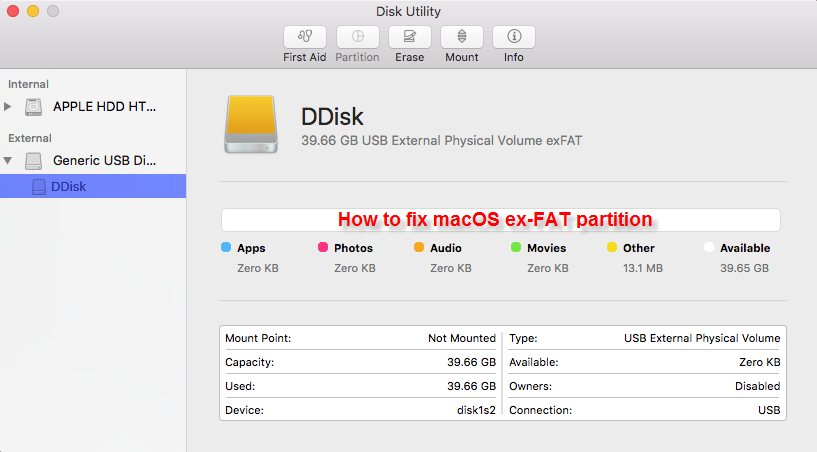The height and width of the screenshot is (452, 817).
Task: Click the Zero KB Available table value
Action: (760, 362)
